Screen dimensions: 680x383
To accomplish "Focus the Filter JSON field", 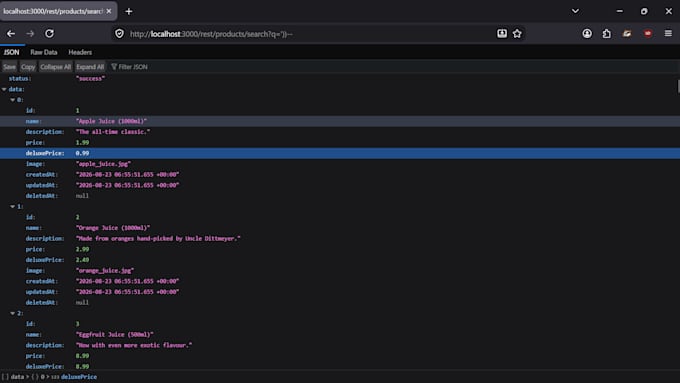I will 133,67.
